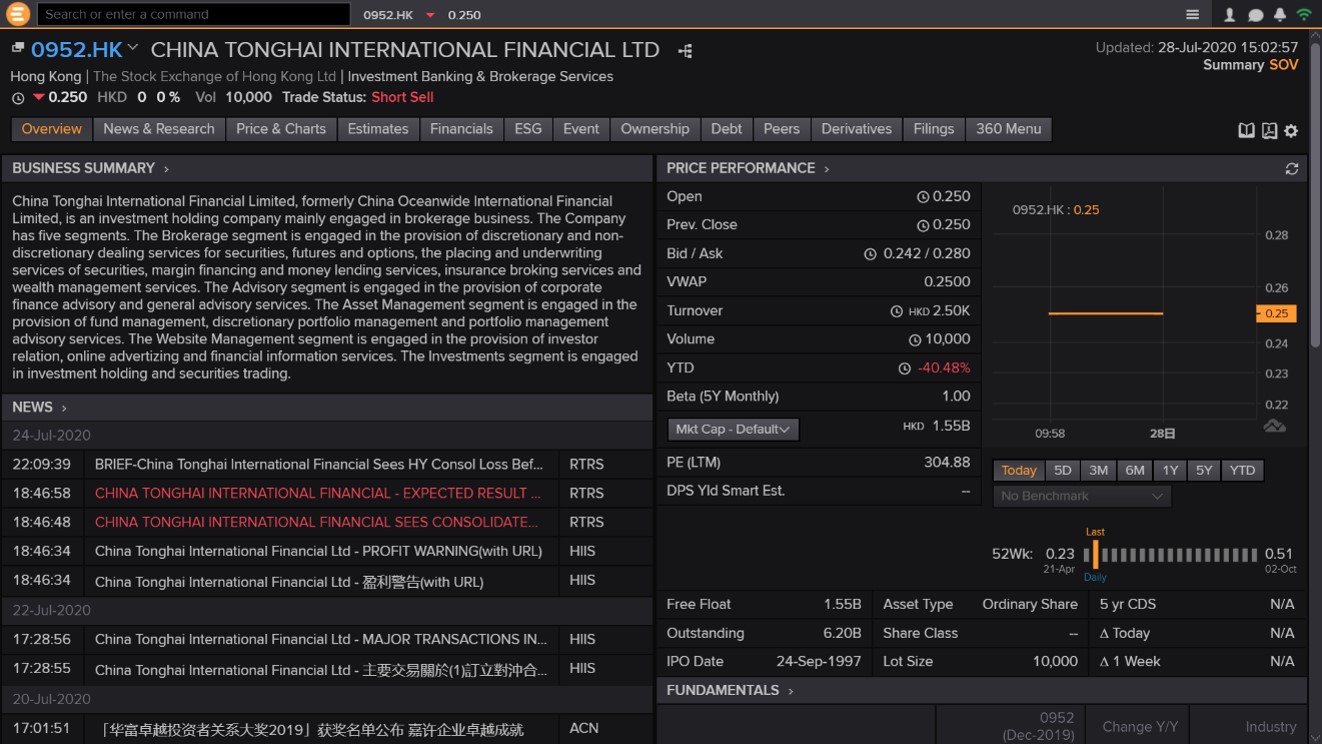The image size is (1322, 744).
Task: Open the messenger chat bubble icon
Action: pos(1255,15)
